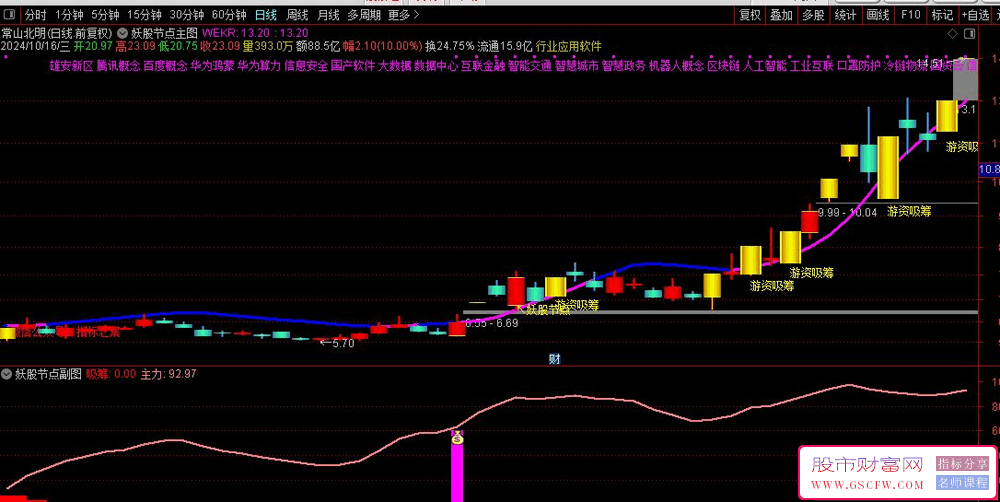Click the diamond icon above the chart

pos(952,33)
